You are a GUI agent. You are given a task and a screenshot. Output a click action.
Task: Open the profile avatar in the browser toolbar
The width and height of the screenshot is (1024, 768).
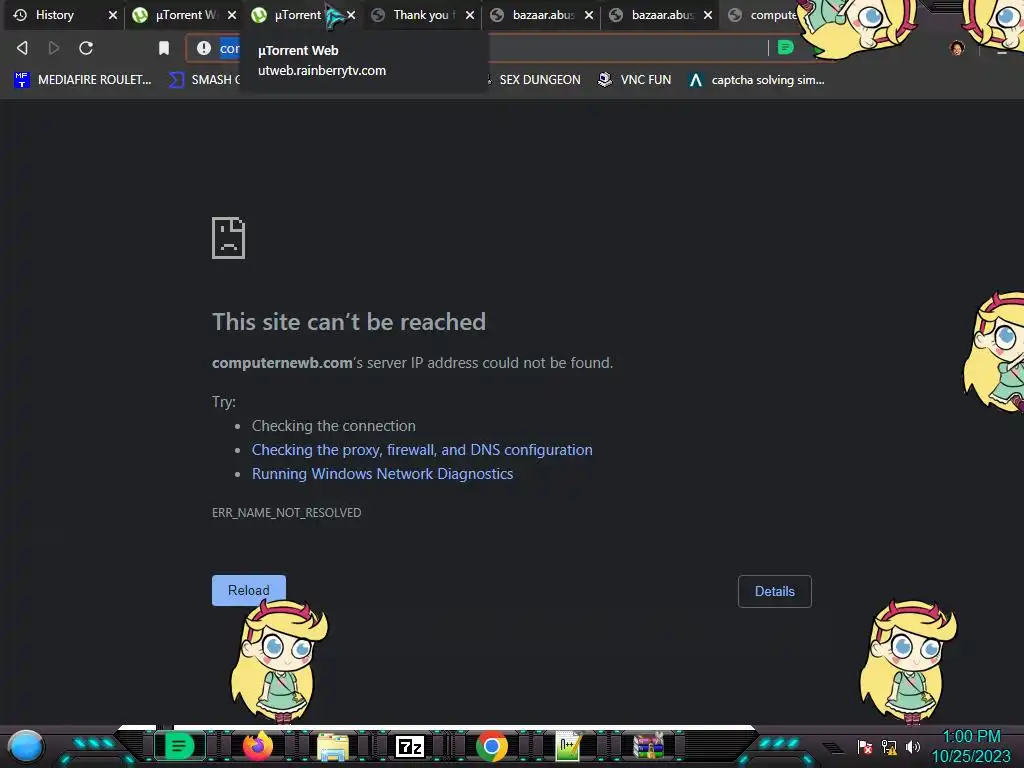957,48
